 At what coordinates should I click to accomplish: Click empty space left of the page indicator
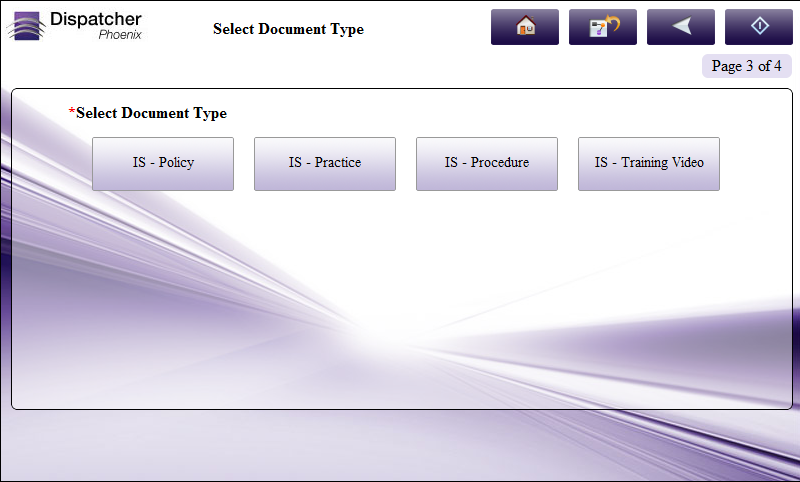(500, 66)
